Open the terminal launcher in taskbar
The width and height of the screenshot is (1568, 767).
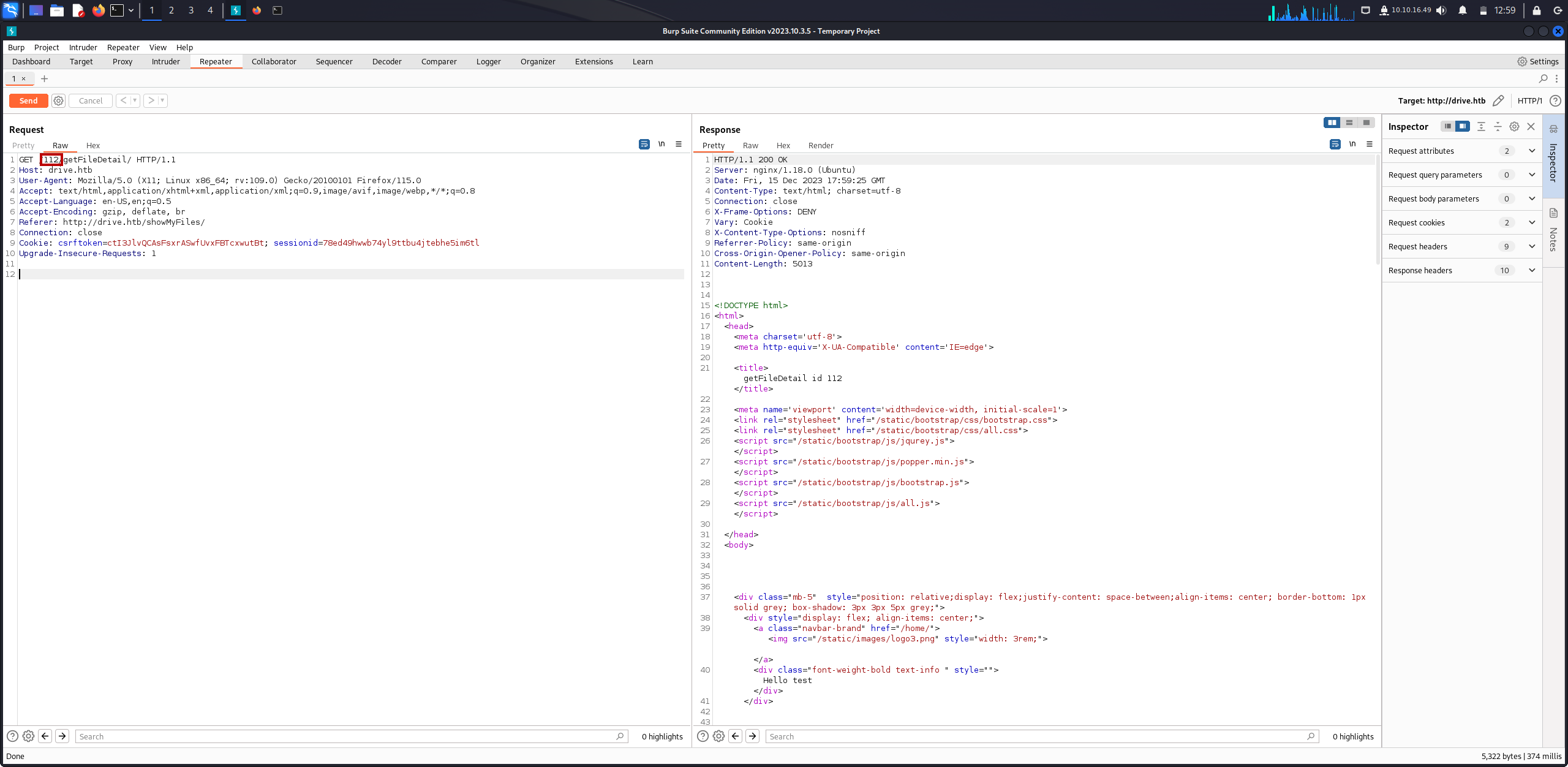(x=117, y=10)
